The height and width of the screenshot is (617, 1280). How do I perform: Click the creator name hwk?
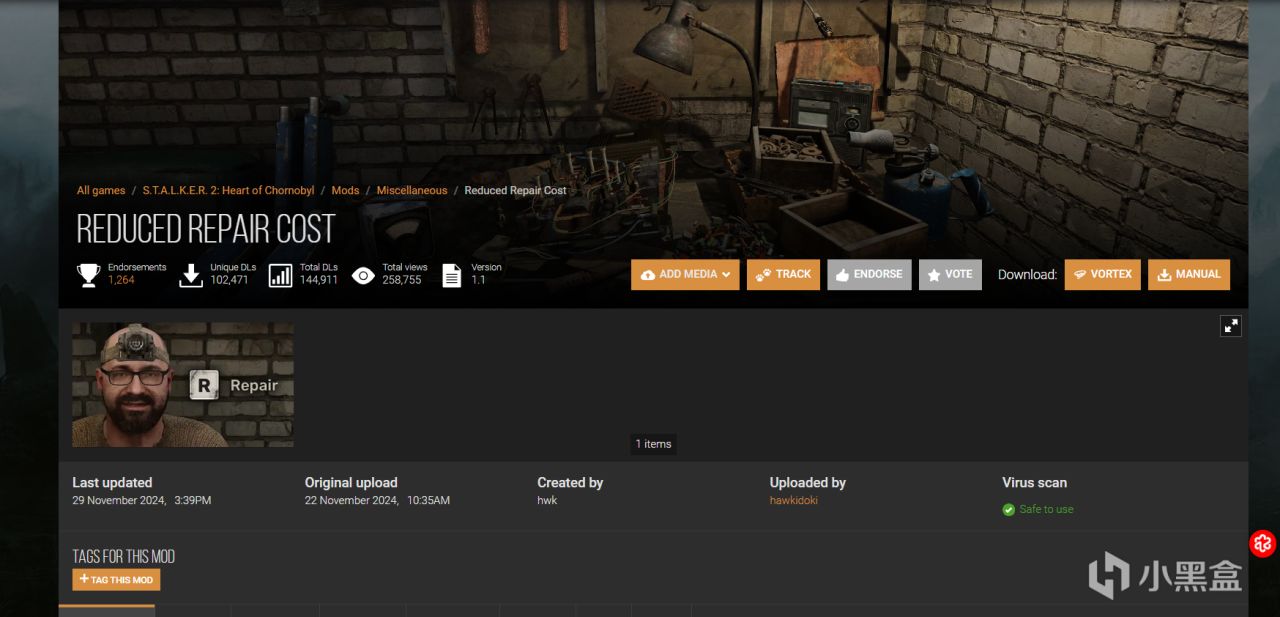[x=547, y=501]
